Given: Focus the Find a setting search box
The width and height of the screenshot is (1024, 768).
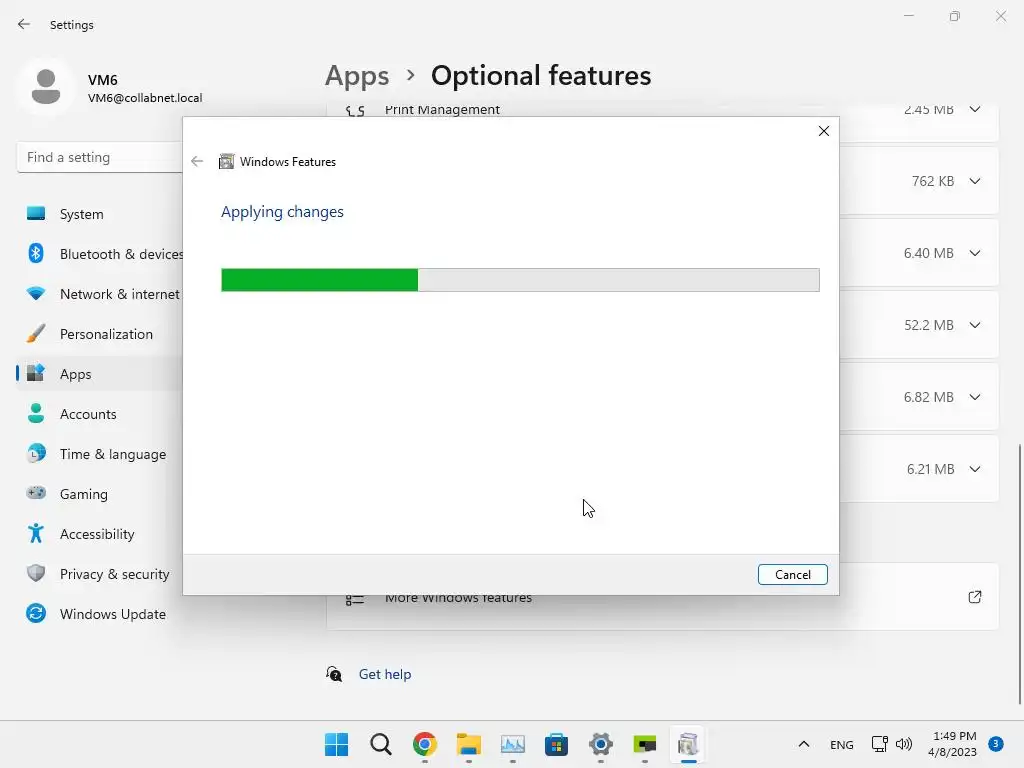Looking at the screenshot, I should coord(99,157).
